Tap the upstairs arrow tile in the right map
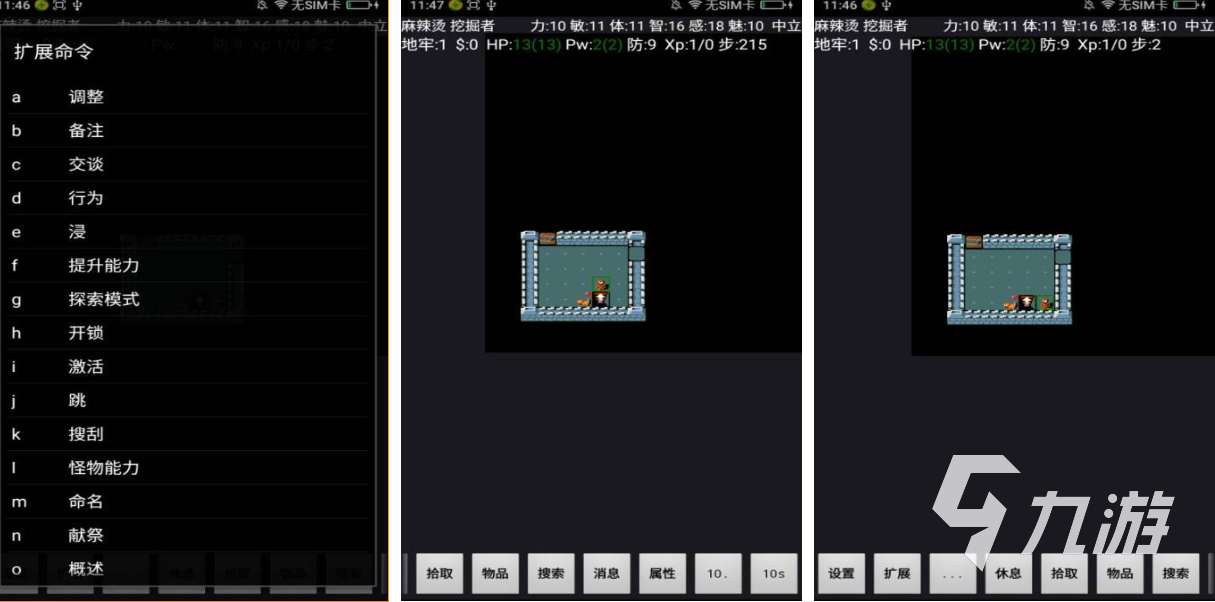The height and width of the screenshot is (602, 1215). 1027,301
